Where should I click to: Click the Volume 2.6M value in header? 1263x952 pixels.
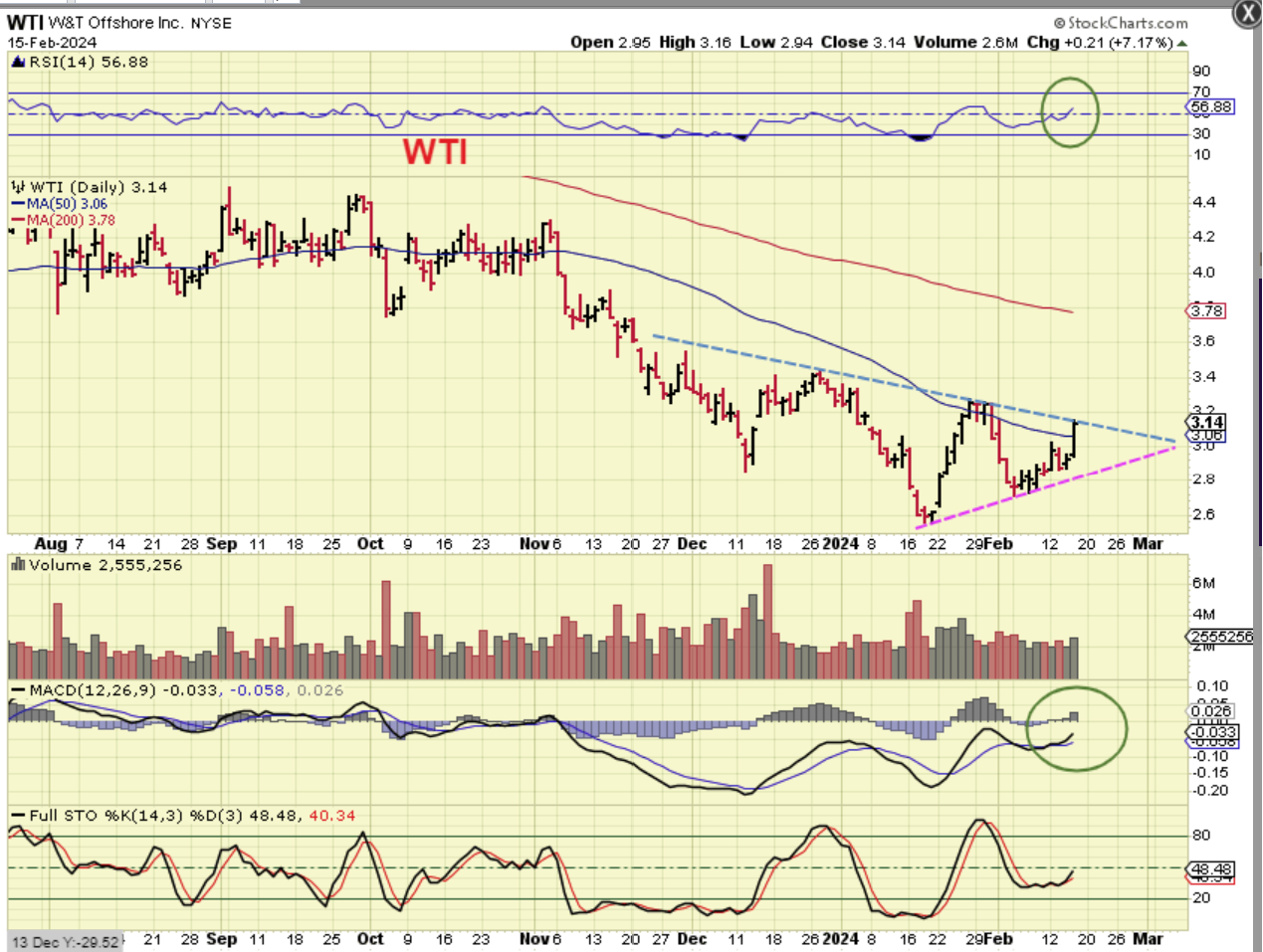[966, 42]
